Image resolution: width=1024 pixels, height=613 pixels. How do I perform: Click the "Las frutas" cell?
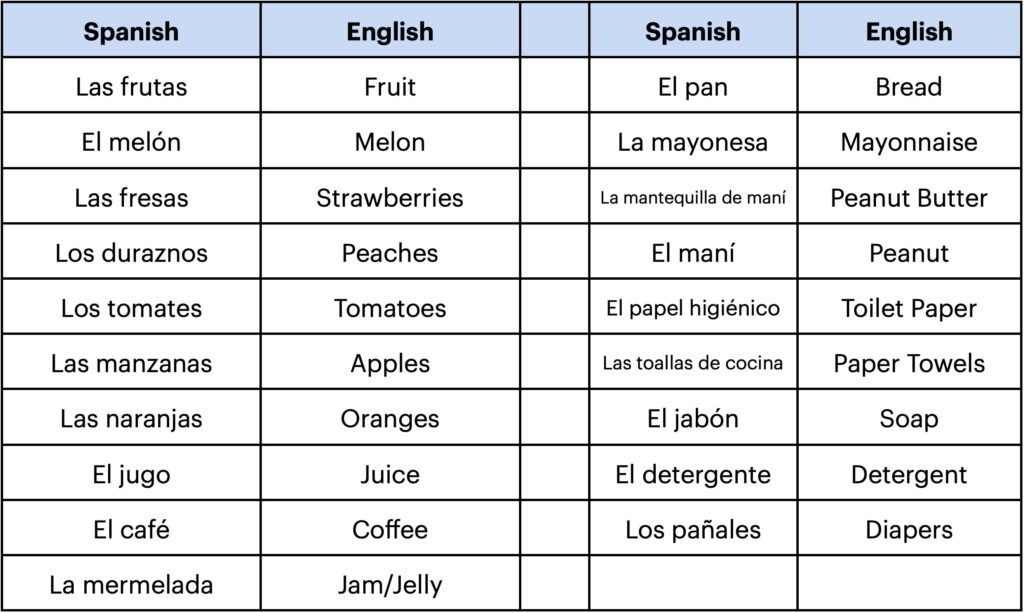coord(131,87)
